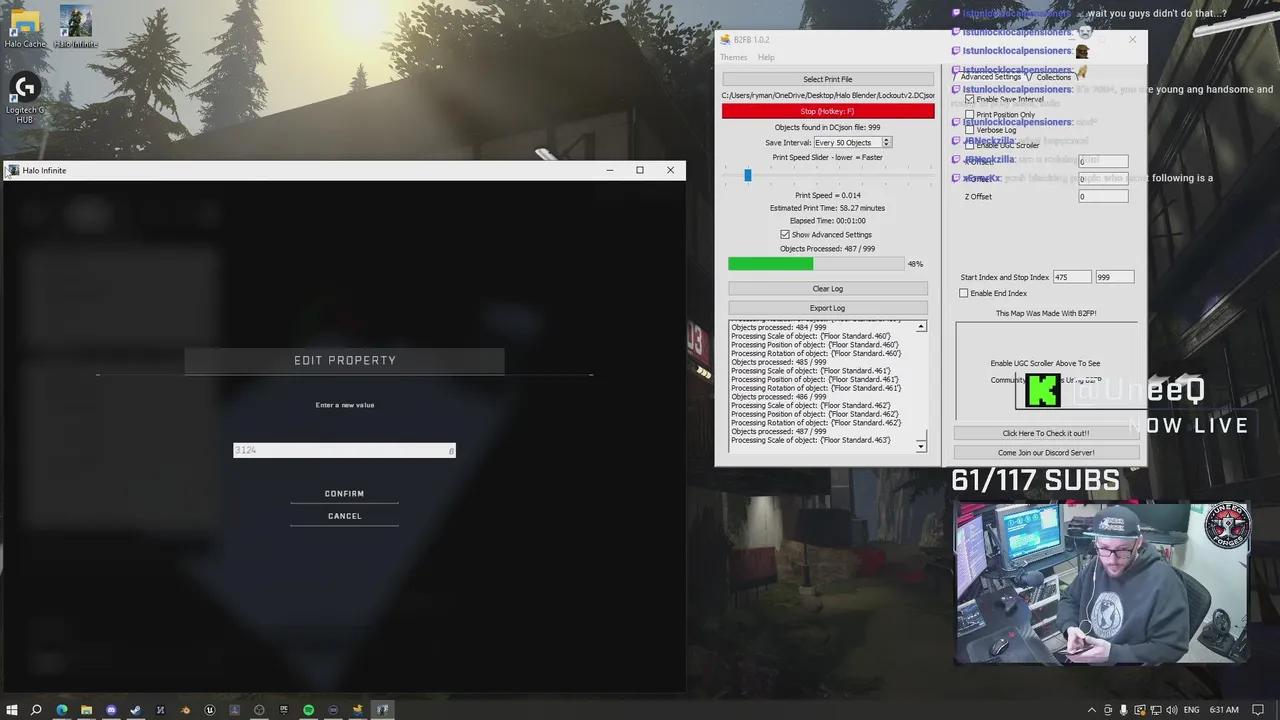Click Clear Log button
The height and width of the screenshot is (720, 1280).
828,289
